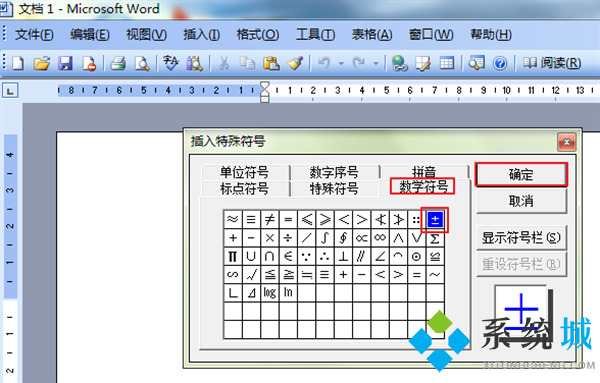This screenshot has height=383, width=600.
Task: Switch to the 特殊符号 tab
Action: coord(334,189)
